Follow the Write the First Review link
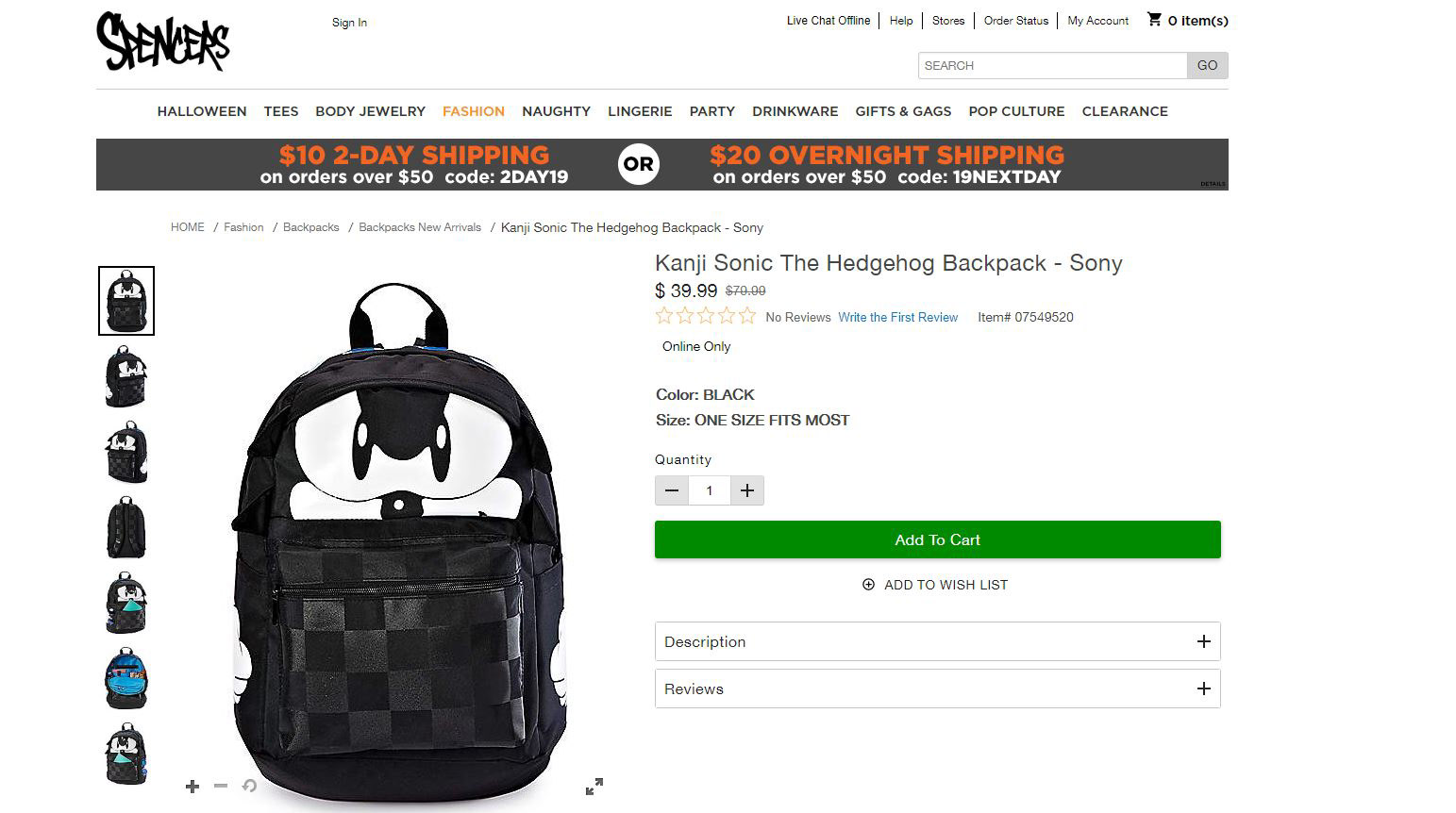This screenshot has width=1456, height=813. tap(897, 317)
